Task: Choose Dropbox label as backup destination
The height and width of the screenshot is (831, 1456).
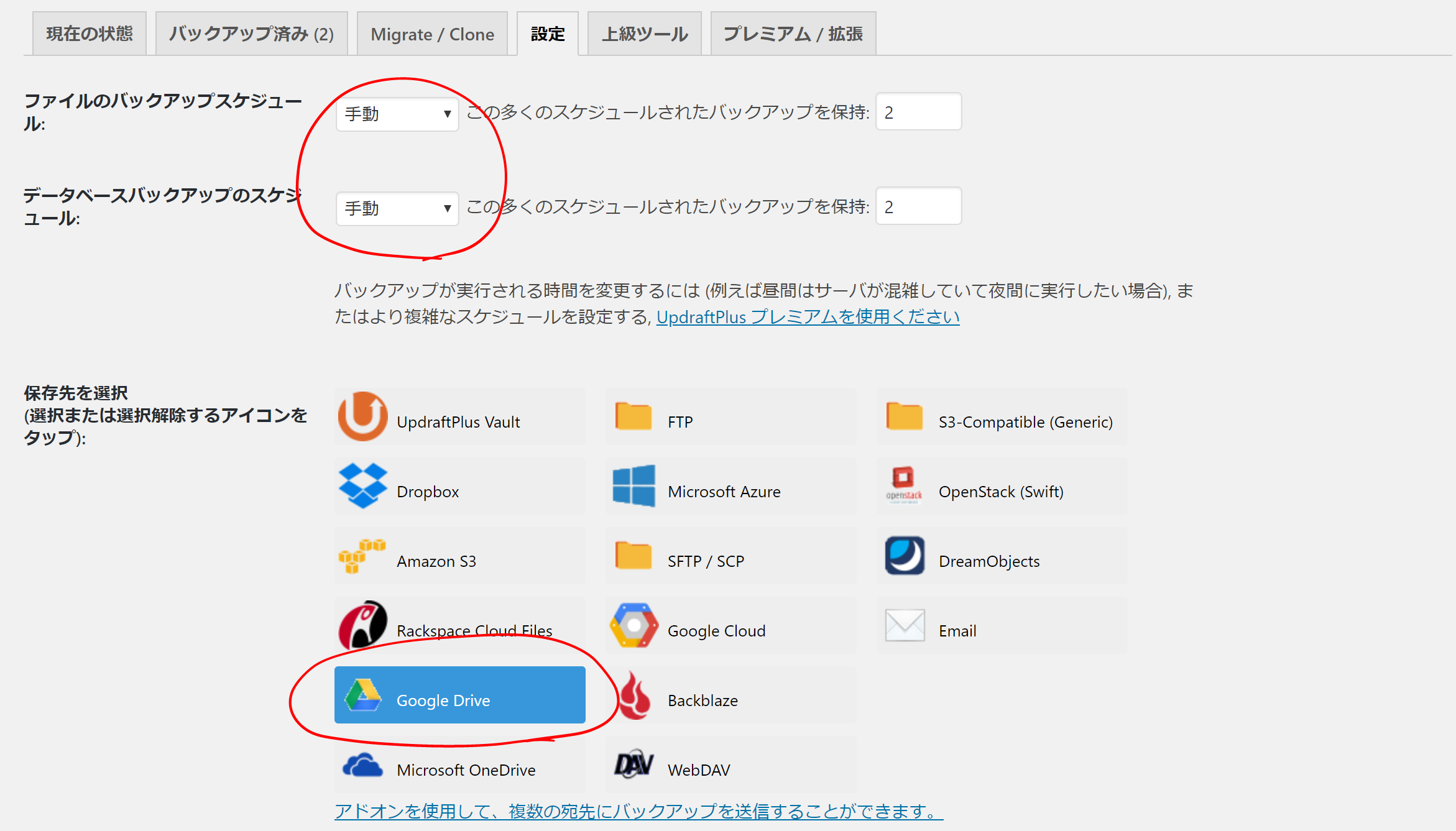Action: (428, 492)
